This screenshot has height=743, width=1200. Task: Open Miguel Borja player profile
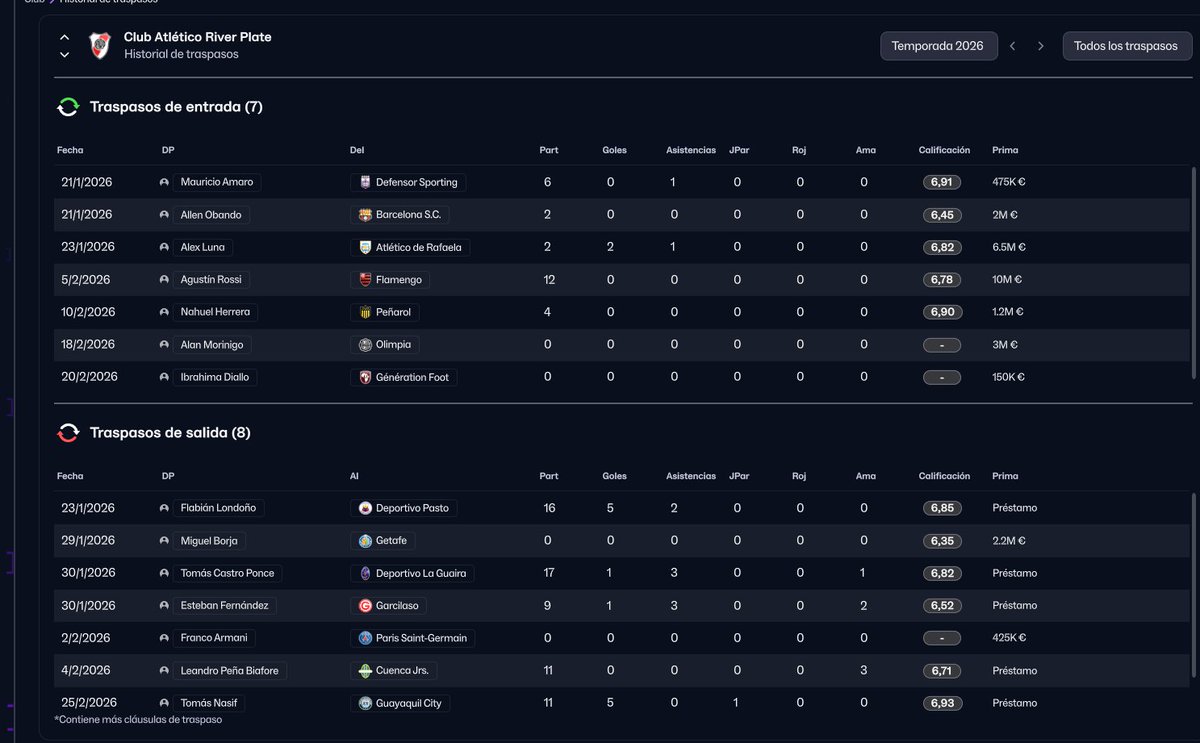pyautogui.click(x=209, y=541)
